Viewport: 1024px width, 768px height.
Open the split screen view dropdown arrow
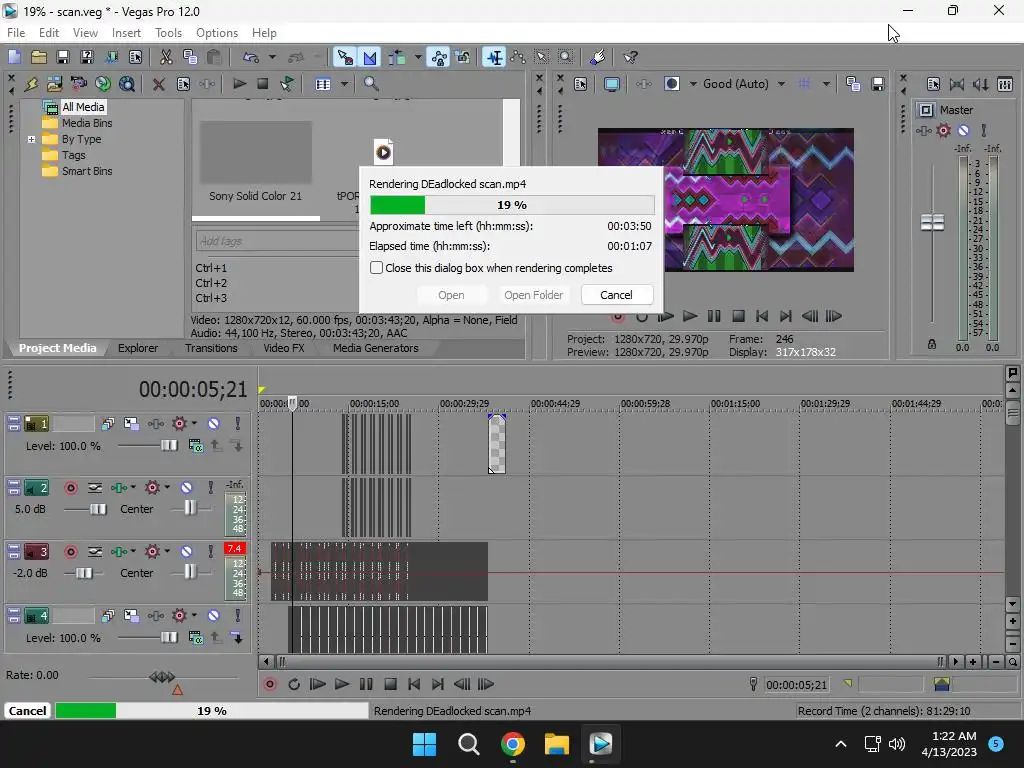(693, 84)
